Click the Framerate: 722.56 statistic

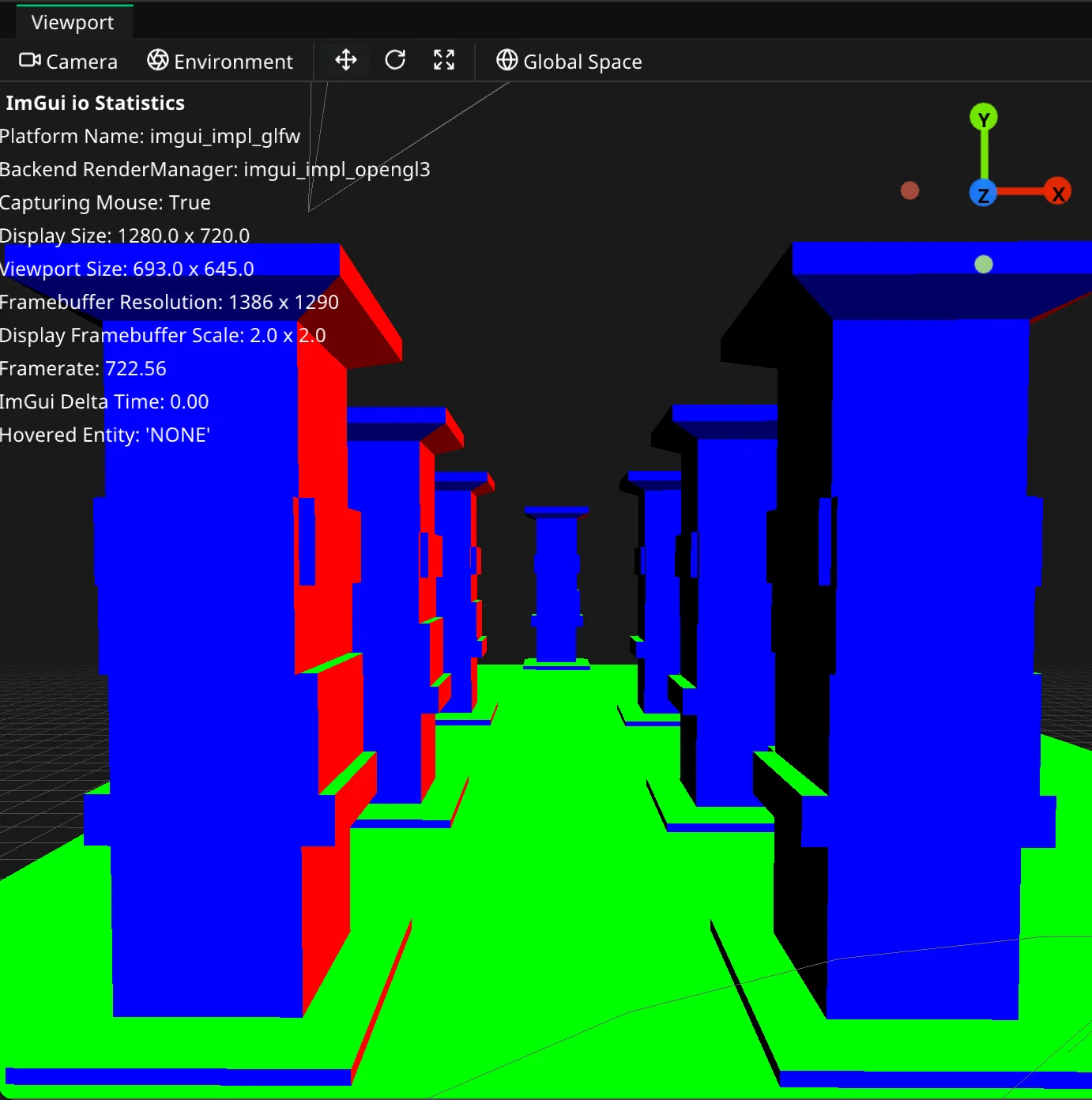coord(83,368)
